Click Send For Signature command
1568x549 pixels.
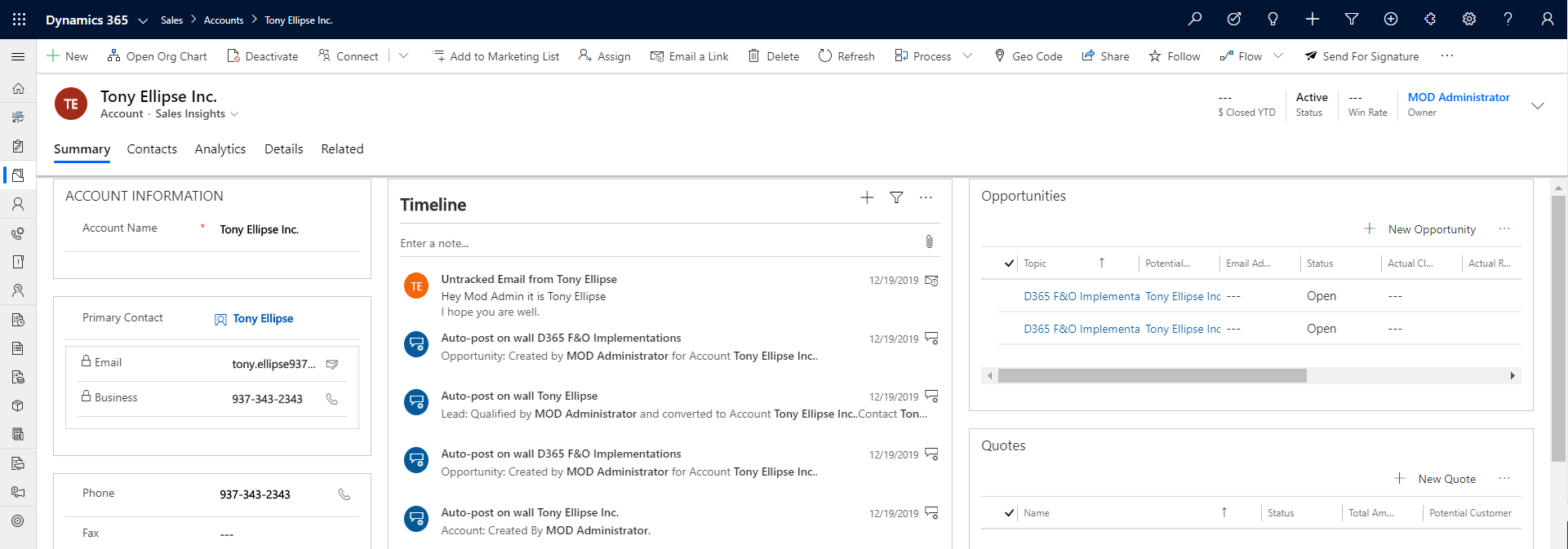[1361, 56]
